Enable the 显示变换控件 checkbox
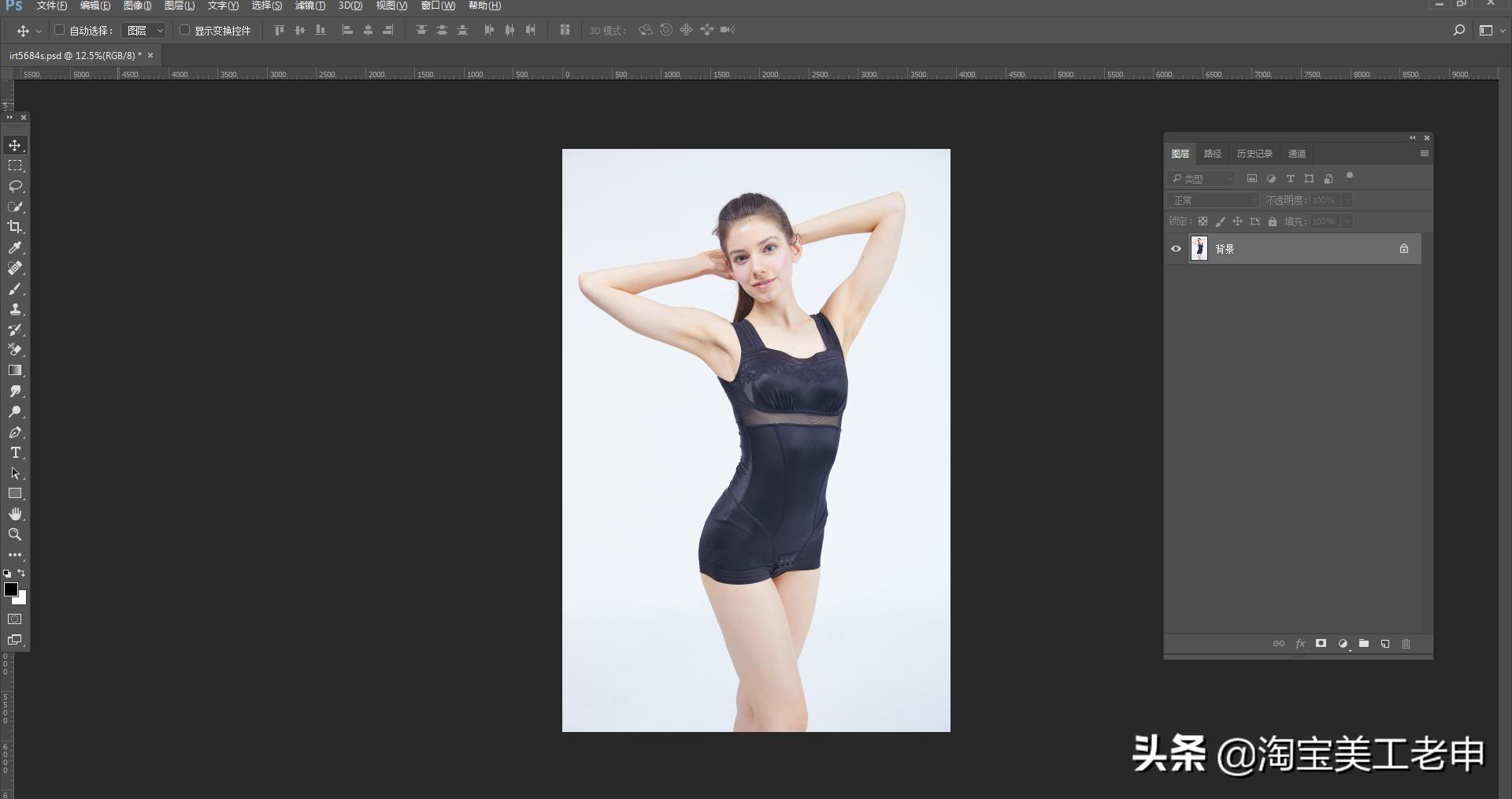 pyautogui.click(x=184, y=30)
